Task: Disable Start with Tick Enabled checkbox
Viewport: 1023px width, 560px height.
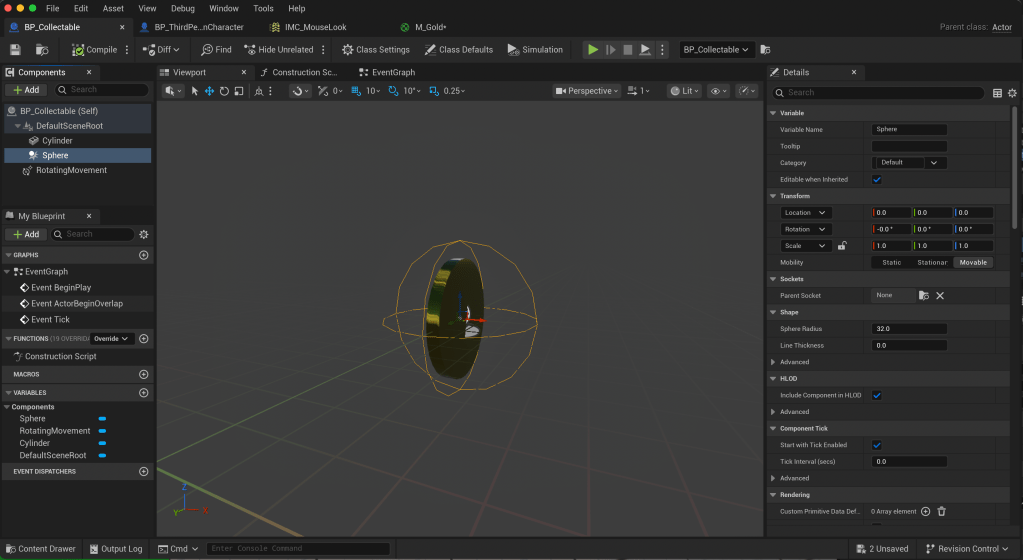Action: (877, 445)
